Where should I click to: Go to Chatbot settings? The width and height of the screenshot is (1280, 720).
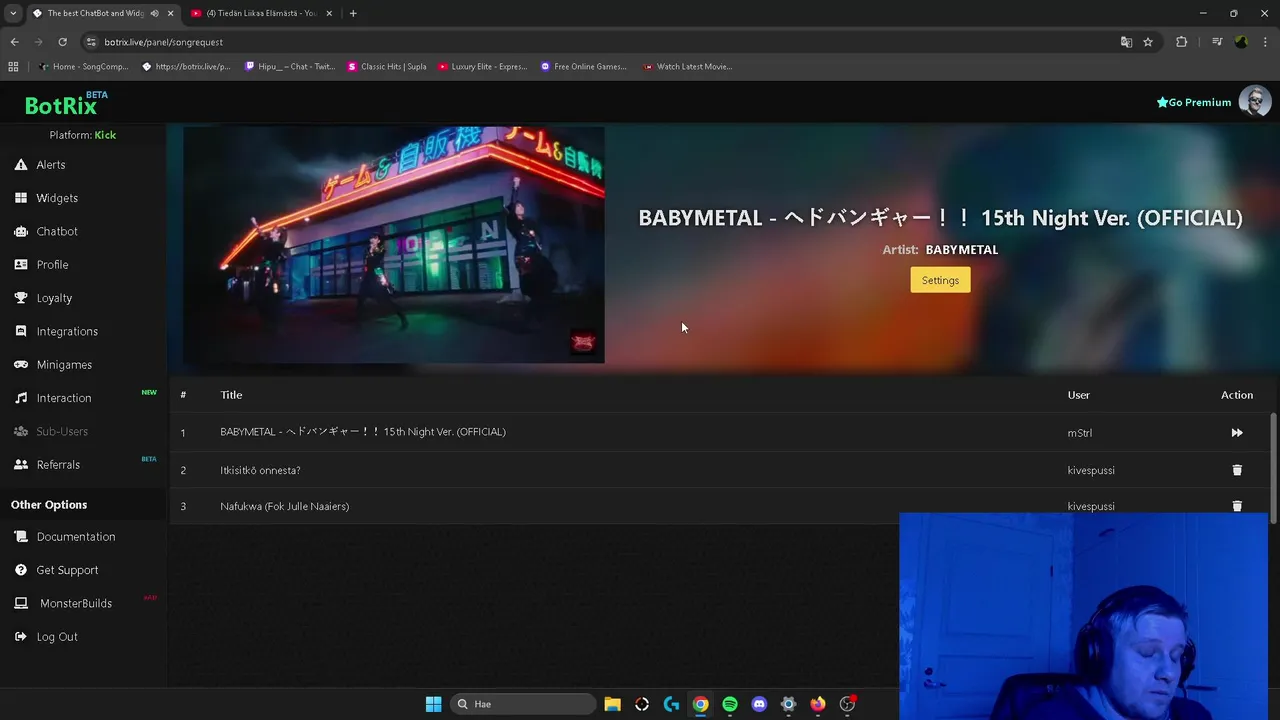57,231
